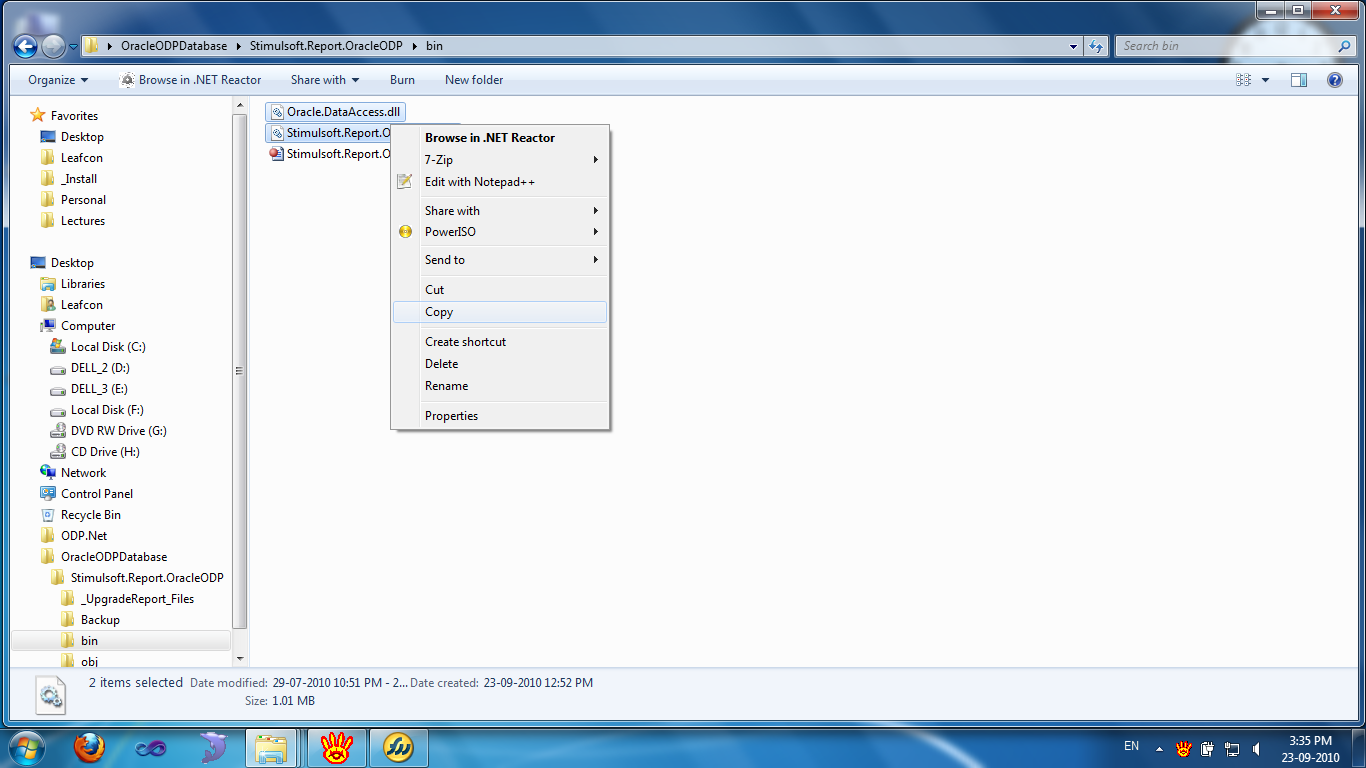Open the Windows Start orb
This screenshot has height=768, width=1366.
[x=25, y=747]
